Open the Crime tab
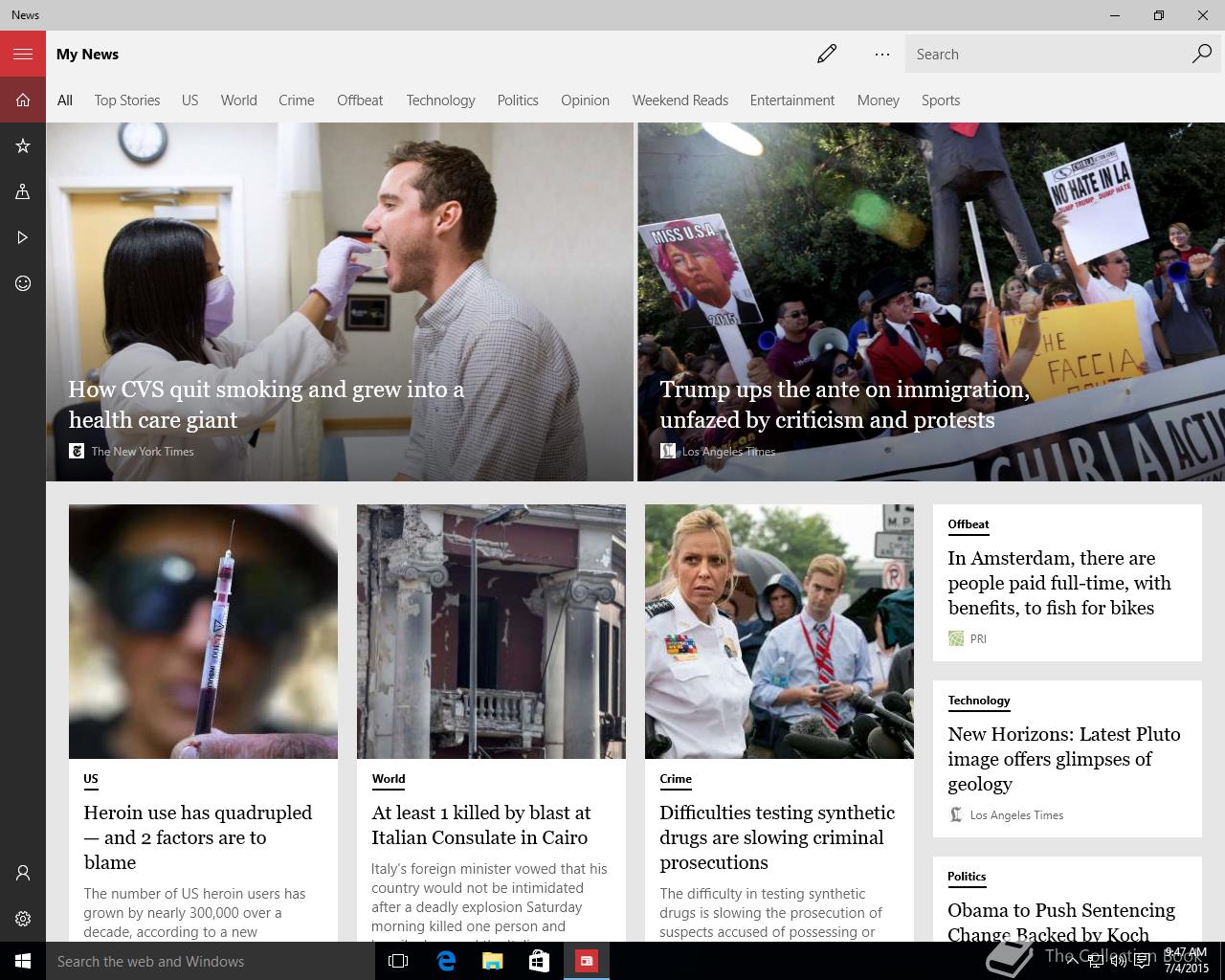The width and height of the screenshot is (1225, 980). [297, 100]
